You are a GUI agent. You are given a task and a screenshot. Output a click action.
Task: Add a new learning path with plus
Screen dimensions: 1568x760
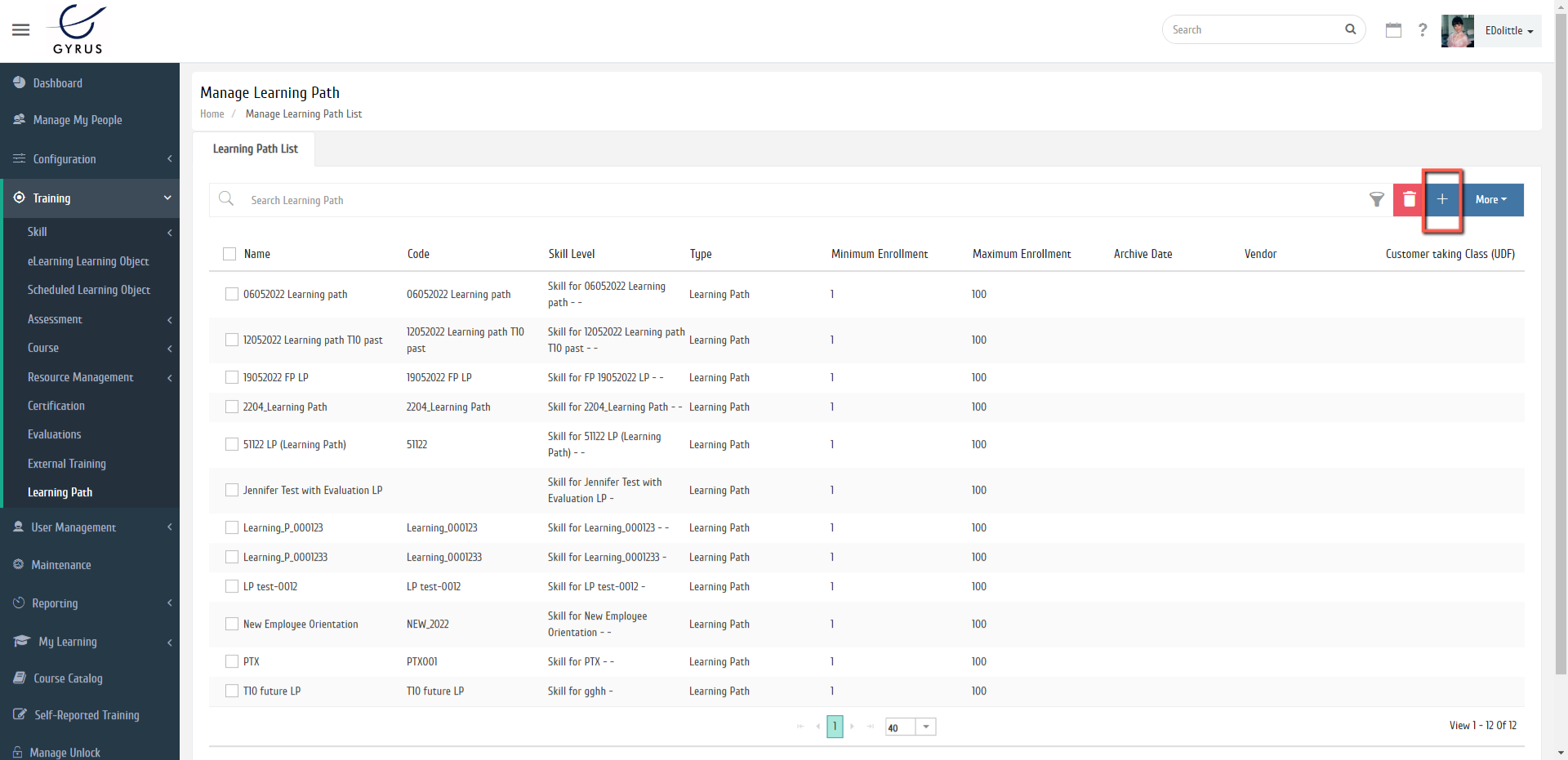(1442, 199)
